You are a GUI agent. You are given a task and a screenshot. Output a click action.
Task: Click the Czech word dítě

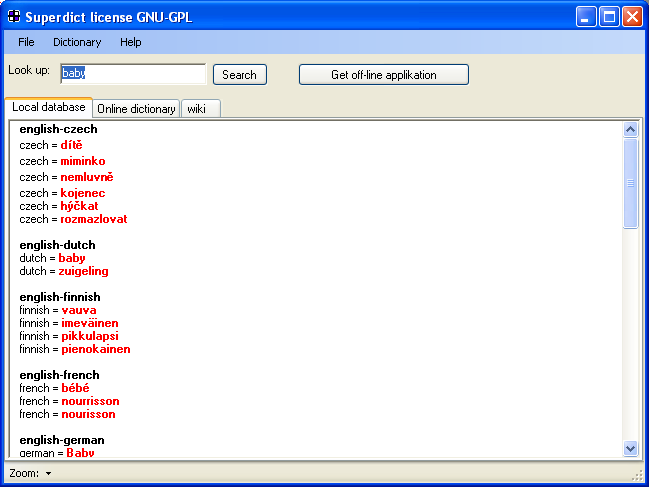coord(71,145)
